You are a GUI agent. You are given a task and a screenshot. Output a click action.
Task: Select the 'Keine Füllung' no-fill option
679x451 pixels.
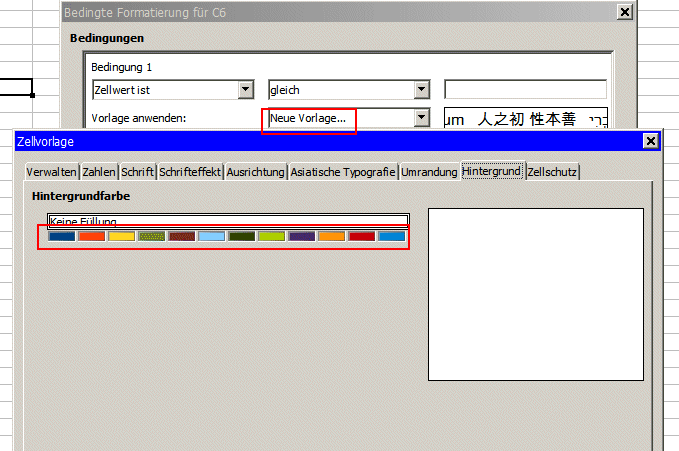(228, 221)
